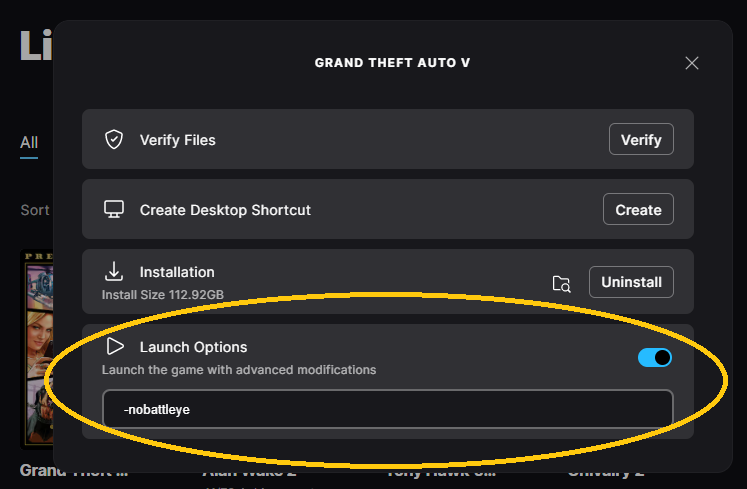
Task: Disable the Launch Options toggle switch
Action: pos(655,357)
